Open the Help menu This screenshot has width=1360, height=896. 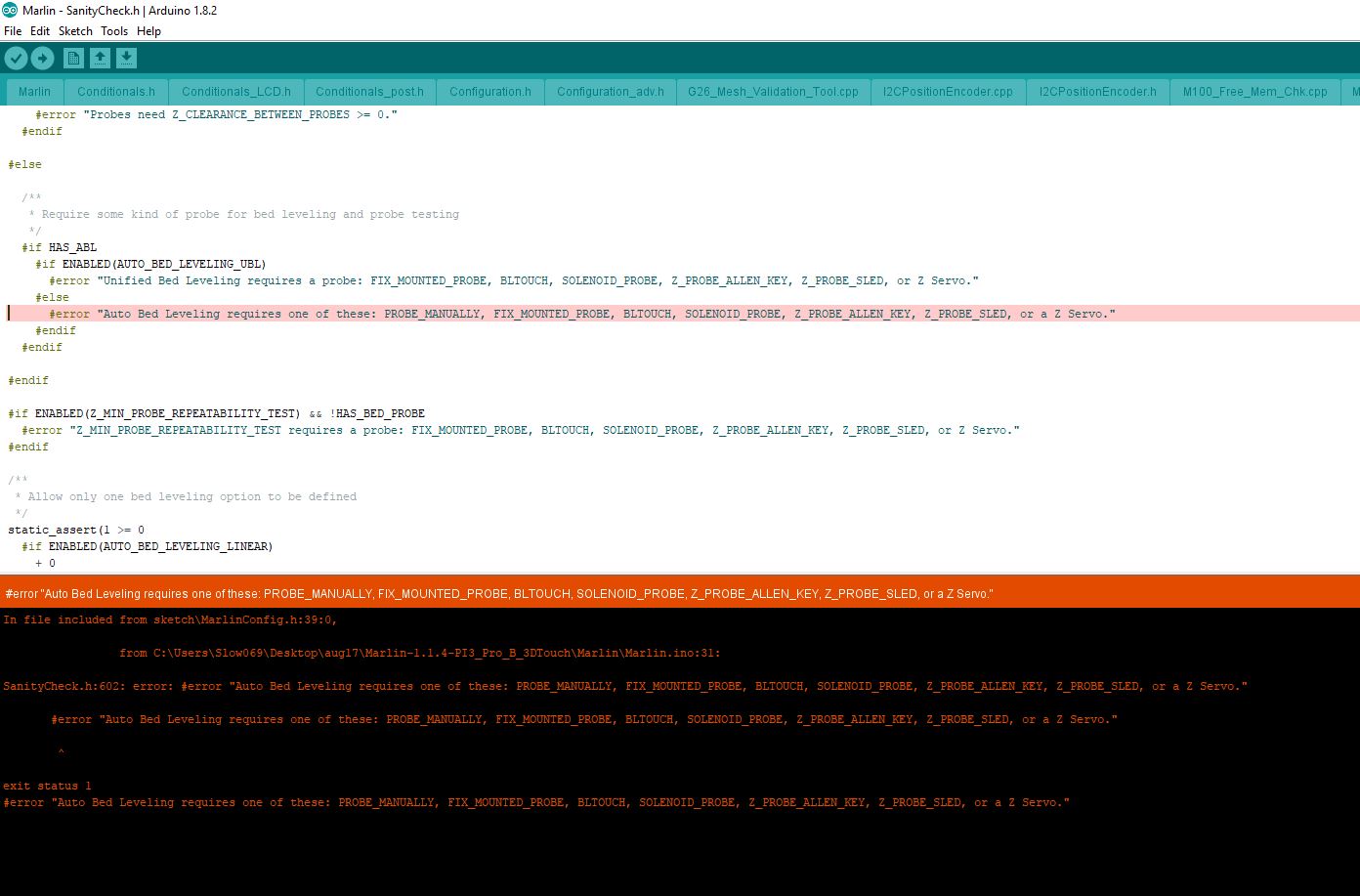(149, 31)
